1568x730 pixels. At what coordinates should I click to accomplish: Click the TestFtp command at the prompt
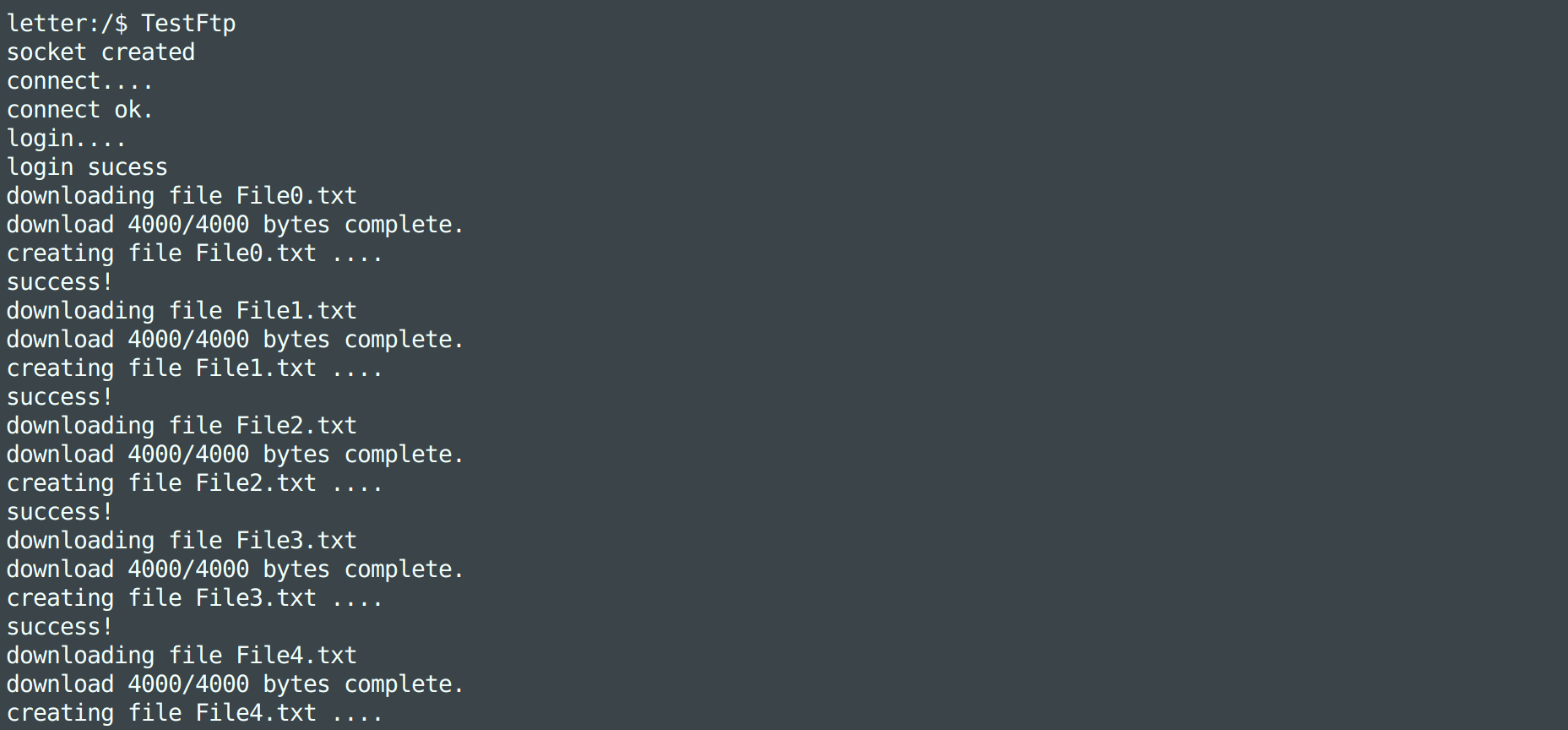click(x=188, y=23)
